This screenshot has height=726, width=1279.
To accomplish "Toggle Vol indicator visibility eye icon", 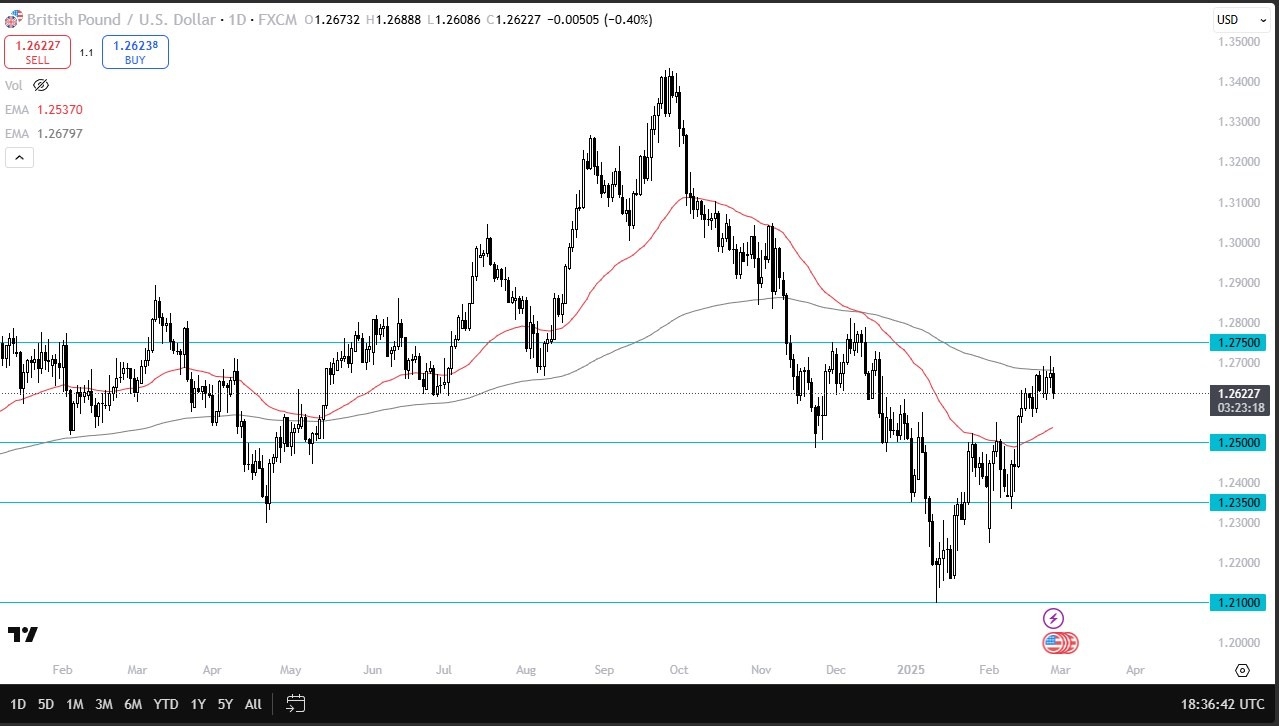I will pyautogui.click(x=41, y=86).
